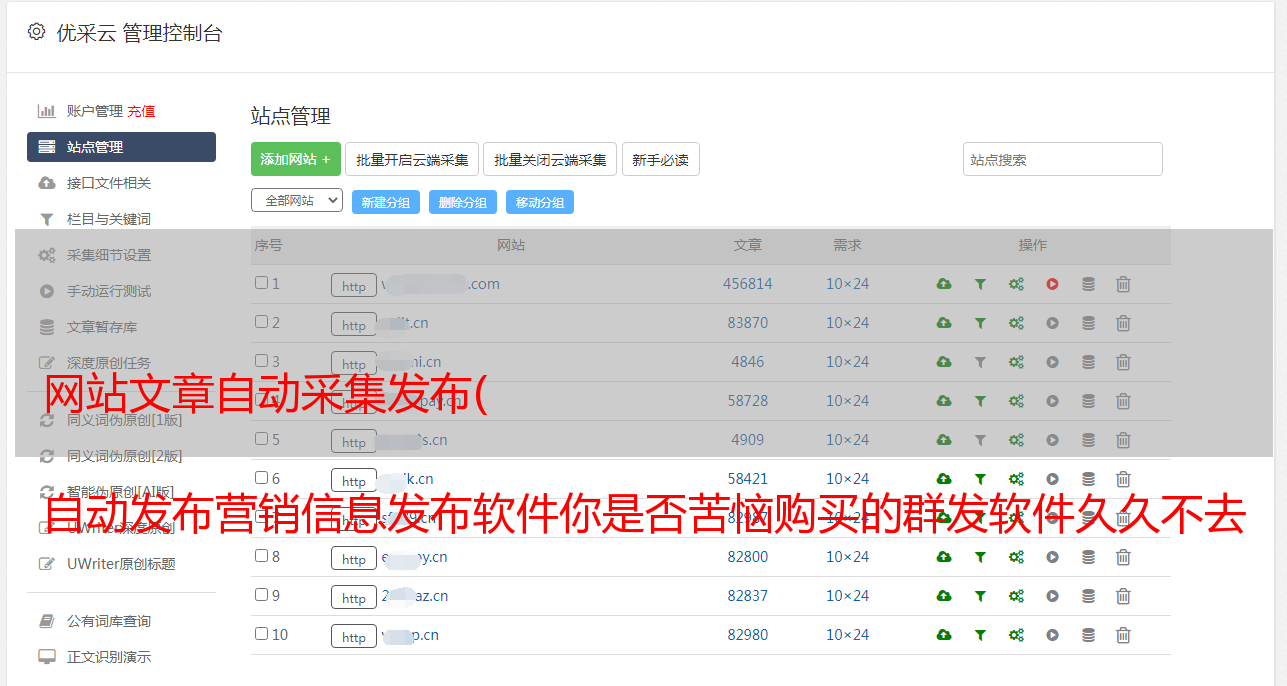1287x686 pixels.
Task: Click the cloud upload icon in row 6
Action: (x=944, y=479)
